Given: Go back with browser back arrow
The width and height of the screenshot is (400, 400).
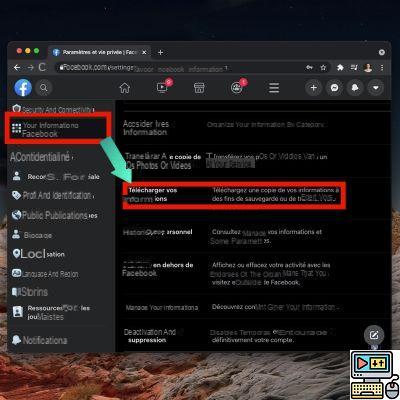Looking at the screenshot, I should tap(17, 68).
